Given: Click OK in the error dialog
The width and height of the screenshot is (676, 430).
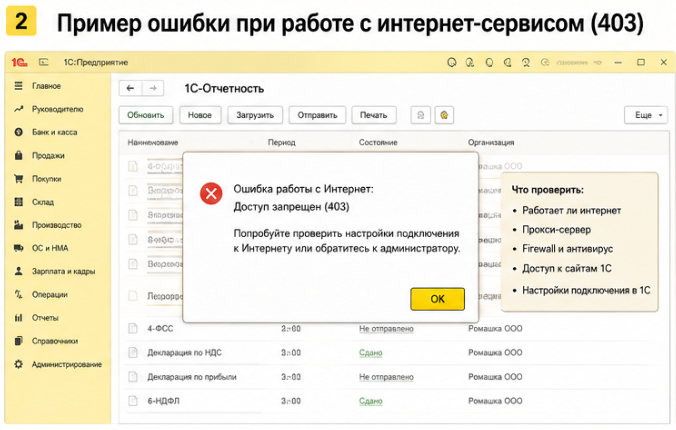Looking at the screenshot, I should [438, 299].
